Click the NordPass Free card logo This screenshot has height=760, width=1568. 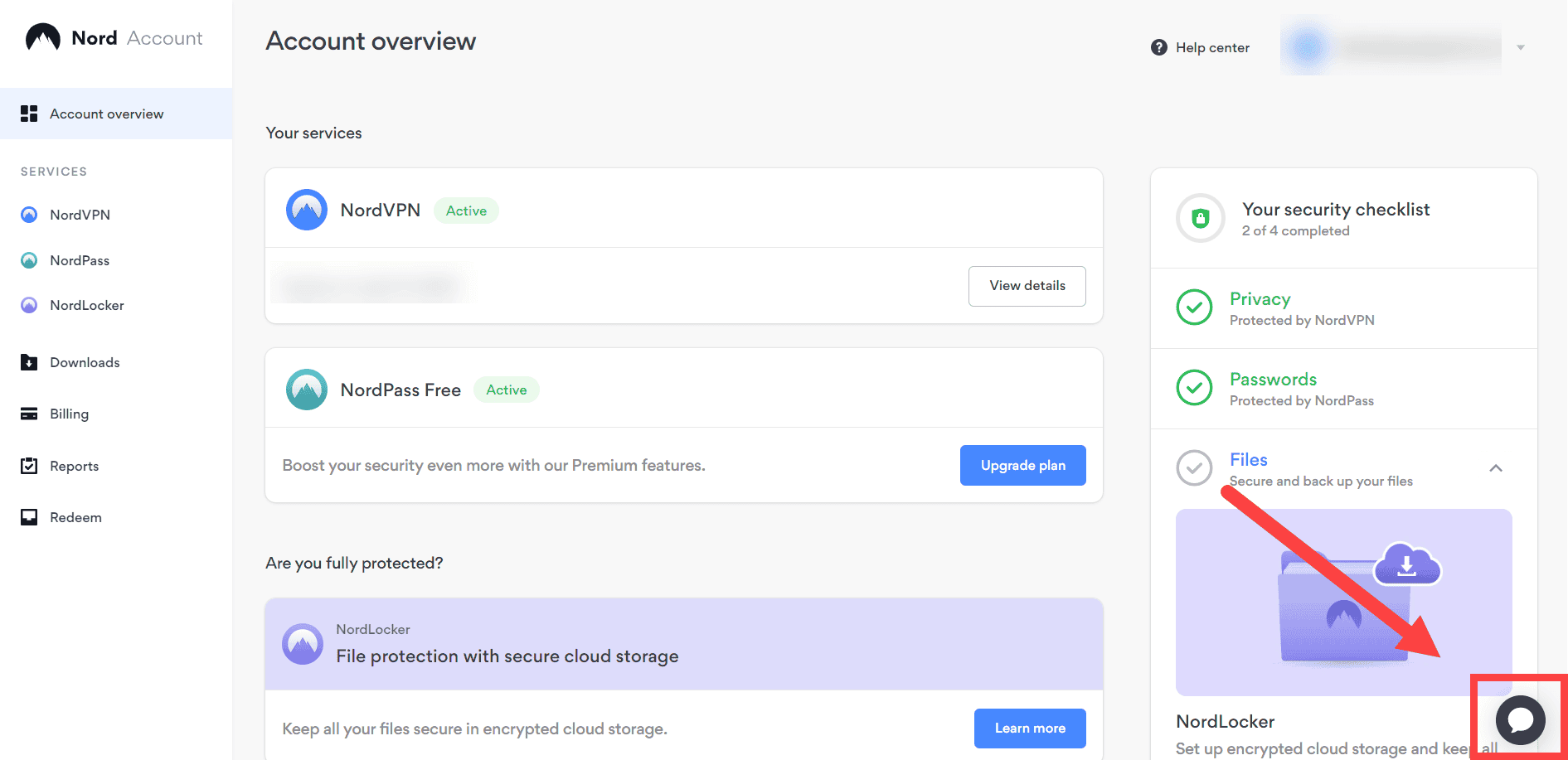point(307,390)
